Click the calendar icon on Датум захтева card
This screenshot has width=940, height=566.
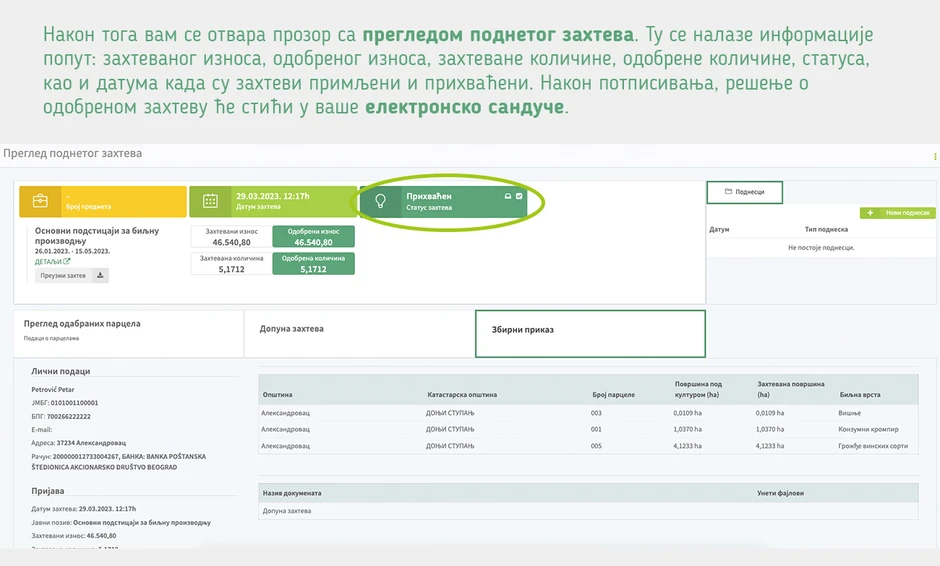[210, 201]
